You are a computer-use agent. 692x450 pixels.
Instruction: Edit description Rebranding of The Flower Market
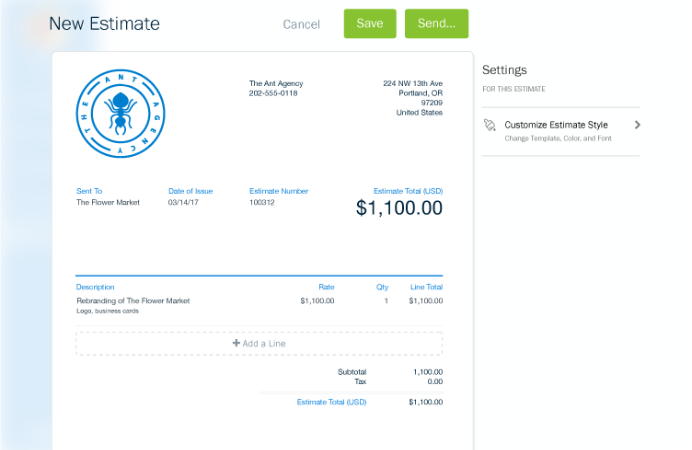pos(133,300)
